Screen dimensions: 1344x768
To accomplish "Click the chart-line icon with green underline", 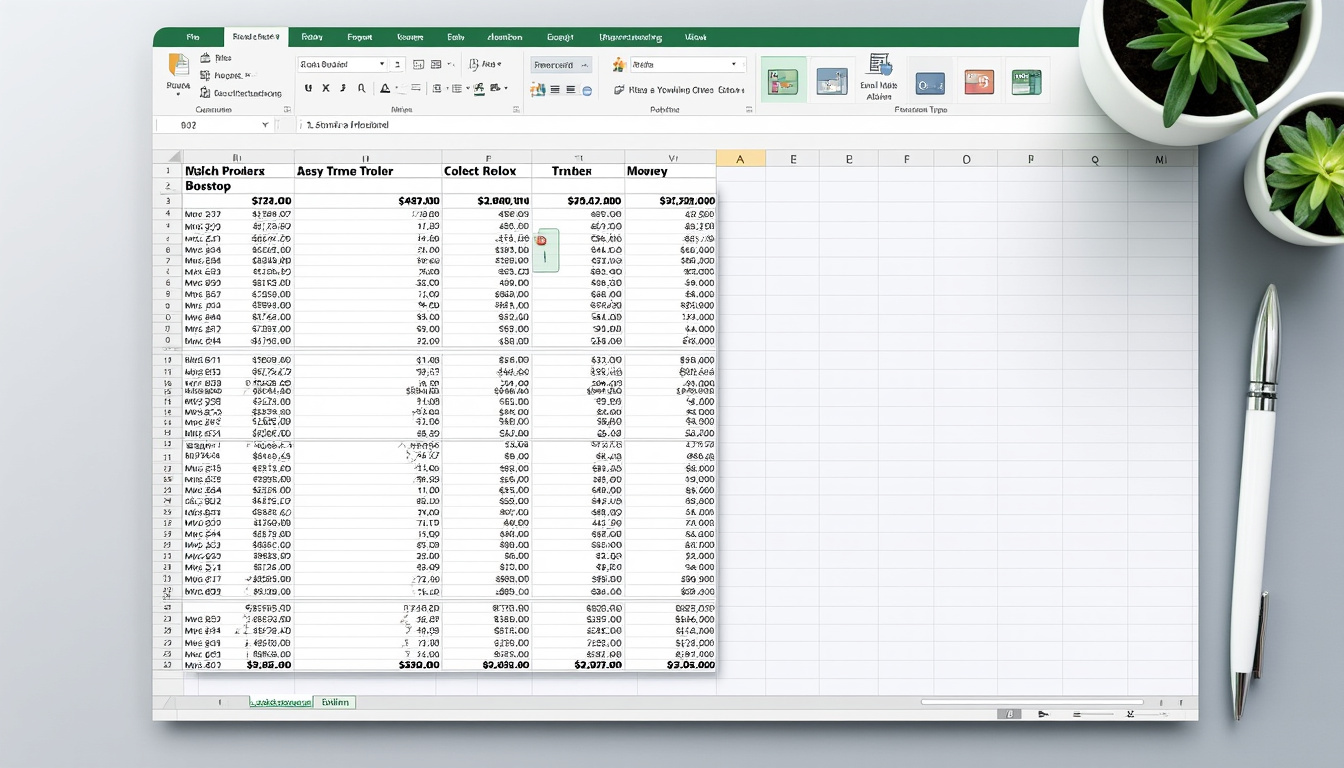I will (479, 88).
